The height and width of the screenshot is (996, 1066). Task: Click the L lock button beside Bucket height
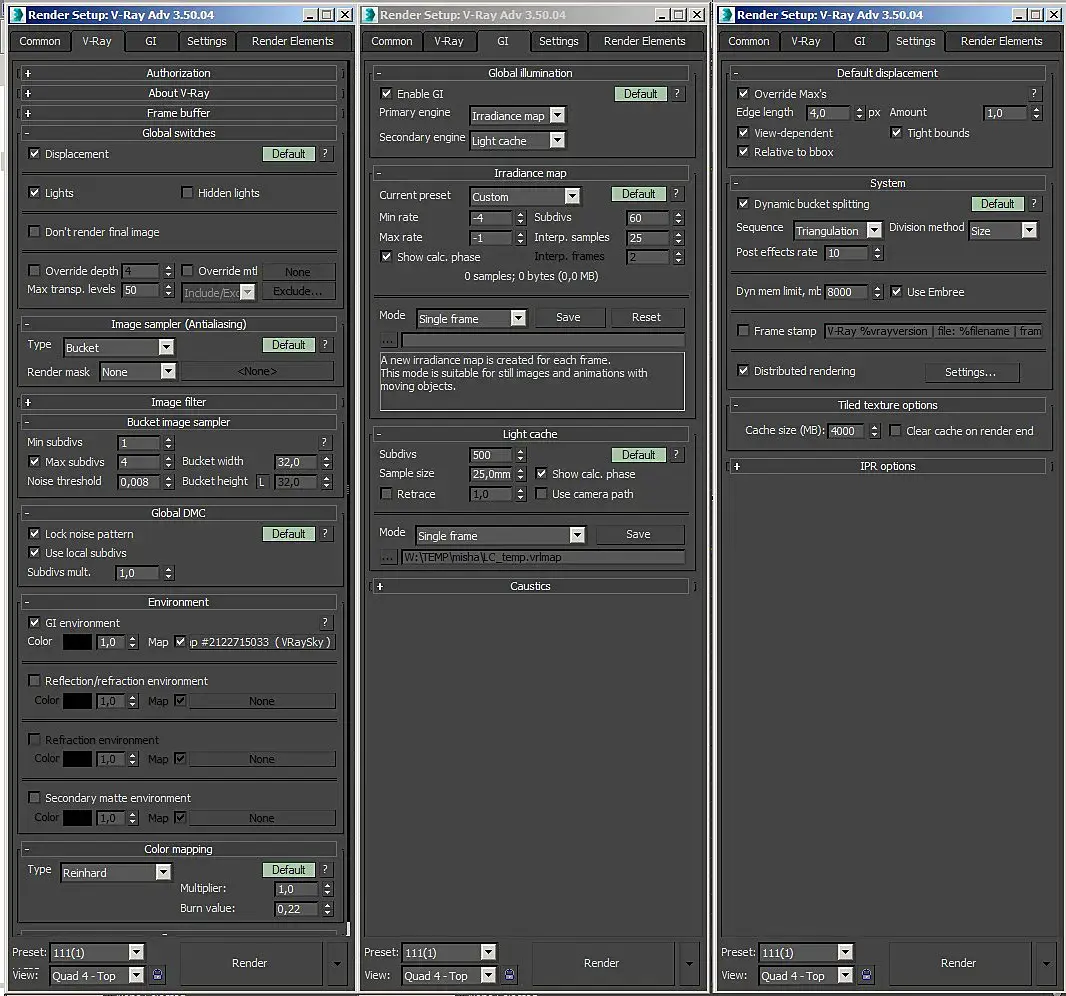[x=261, y=482]
